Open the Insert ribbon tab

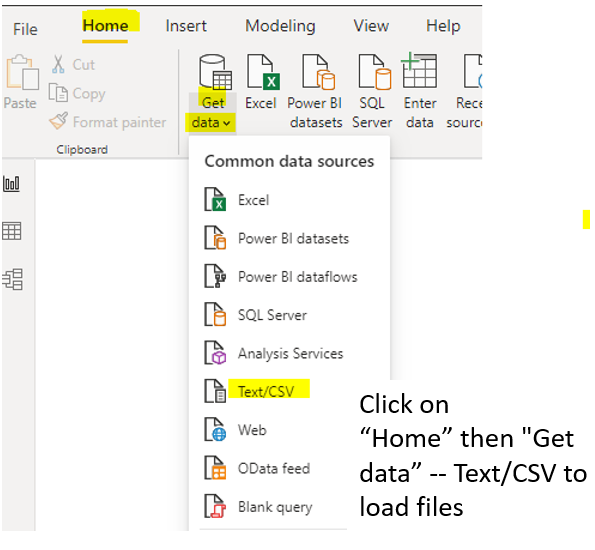click(186, 26)
